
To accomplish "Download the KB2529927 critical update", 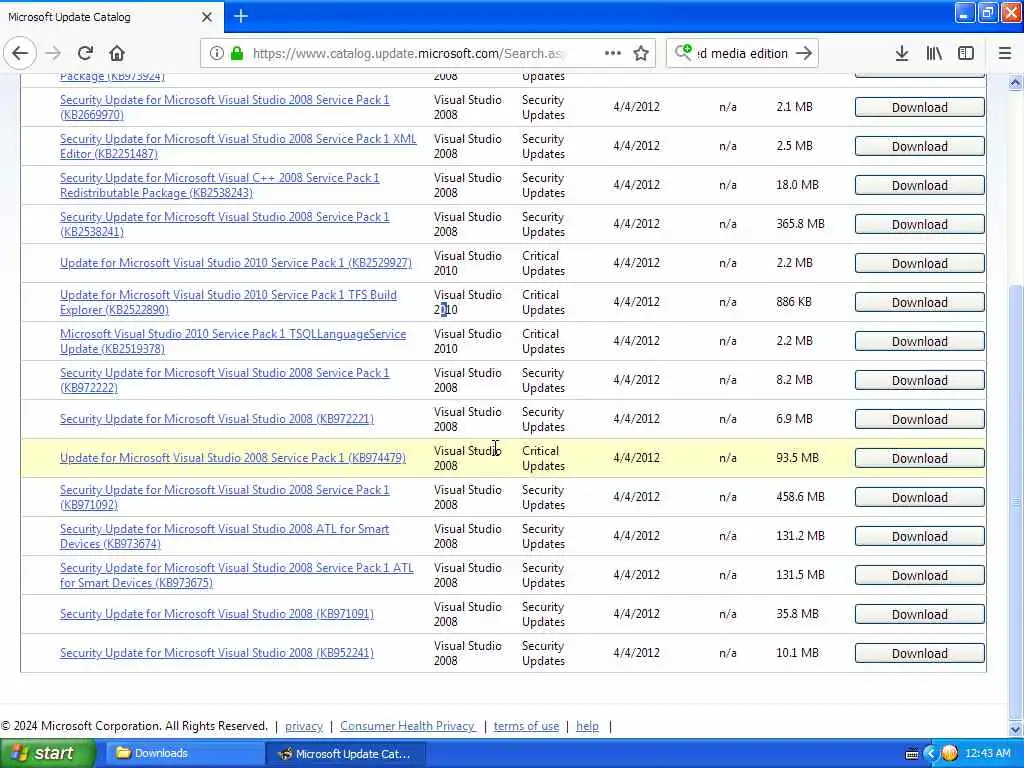I will [920, 263].
